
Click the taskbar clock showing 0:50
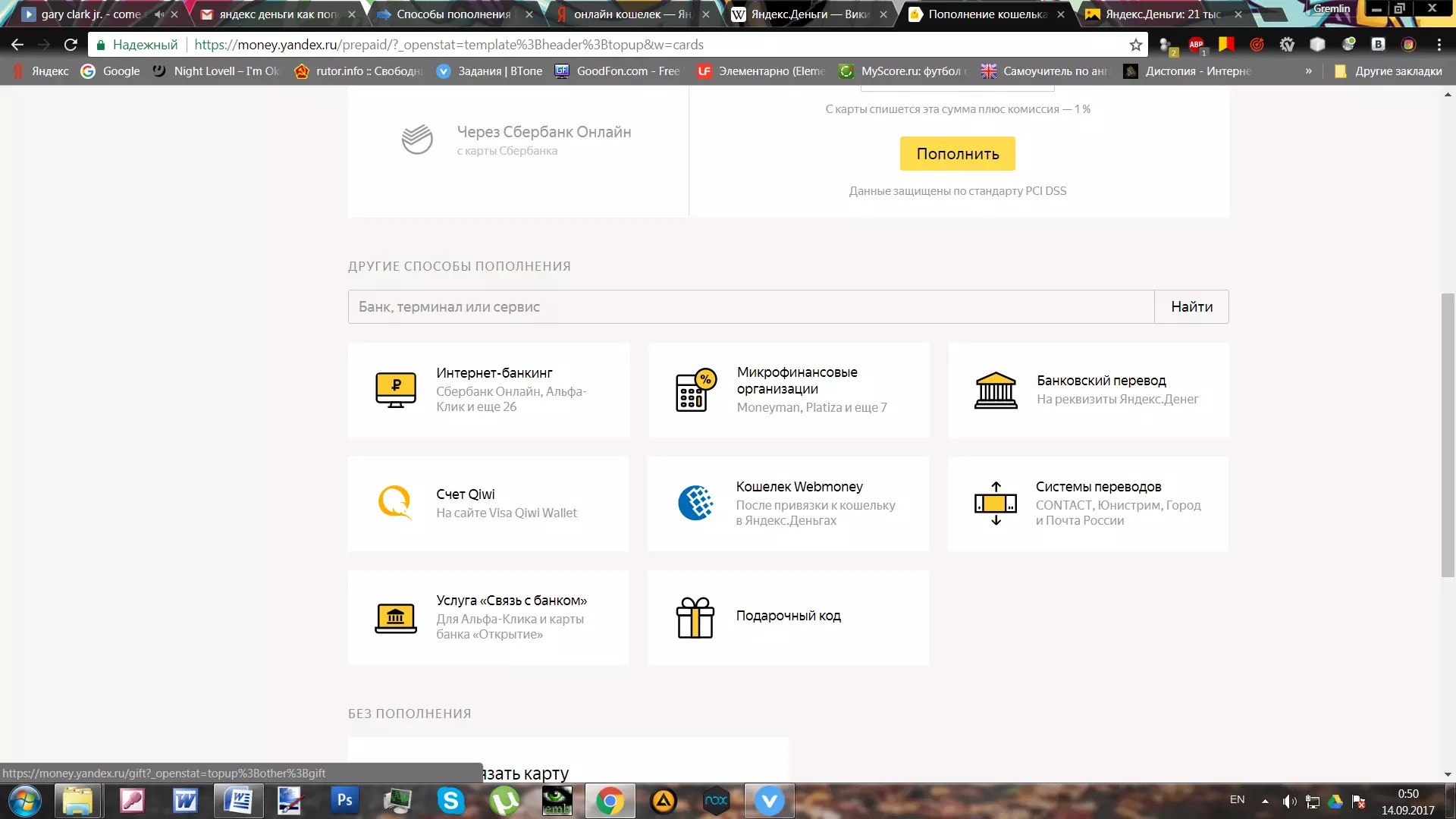pyautogui.click(x=1407, y=802)
